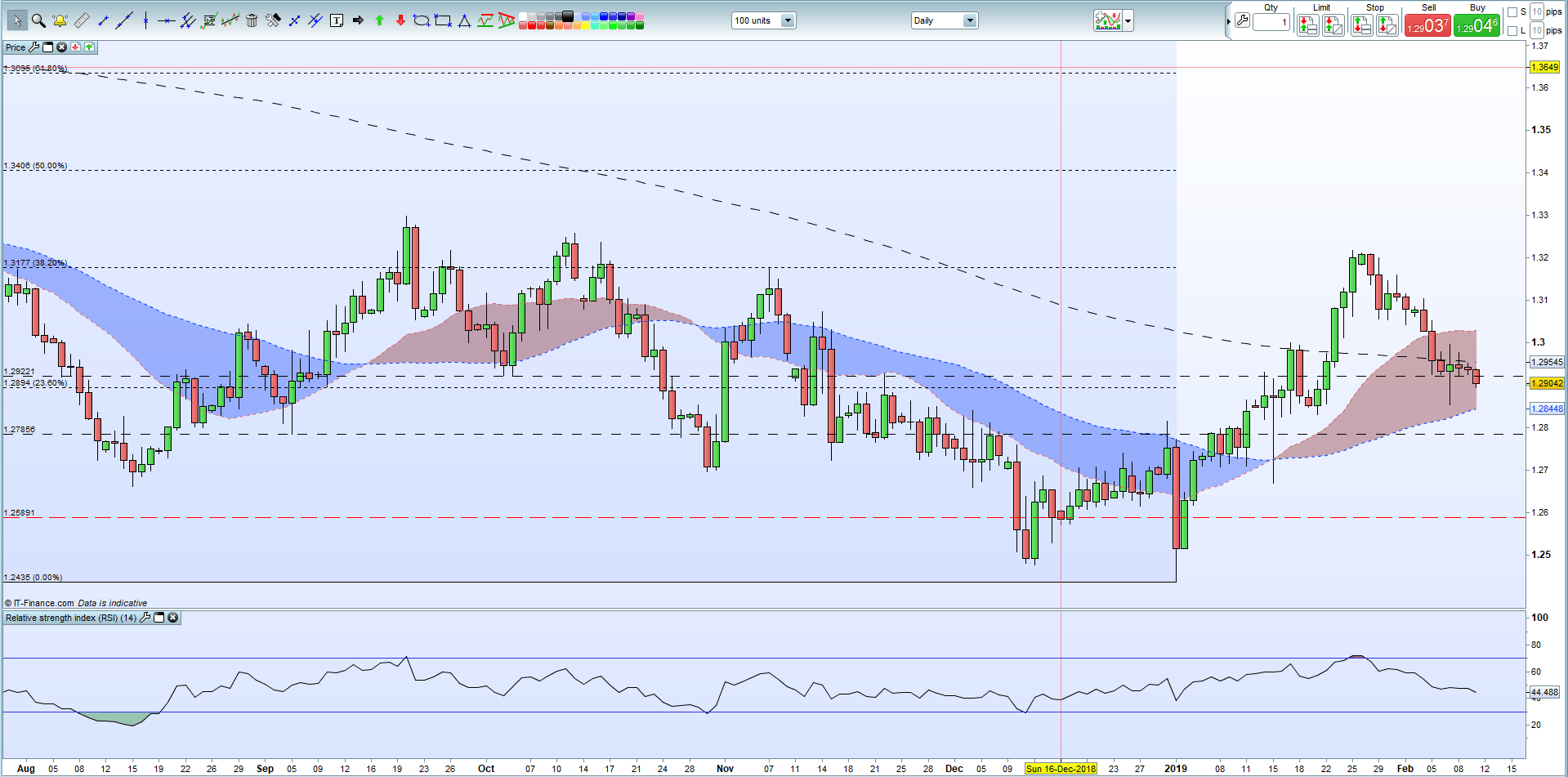
Task: Select the green zigzag wave tool
Action: (x=485, y=20)
